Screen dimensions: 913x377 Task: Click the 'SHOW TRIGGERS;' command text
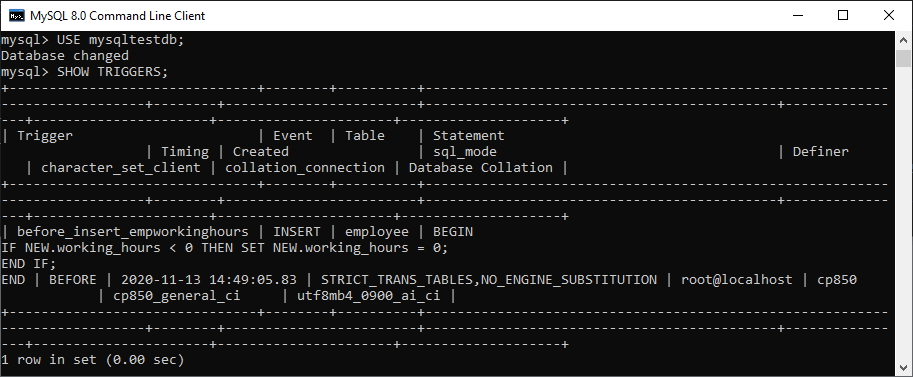coord(112,72)
